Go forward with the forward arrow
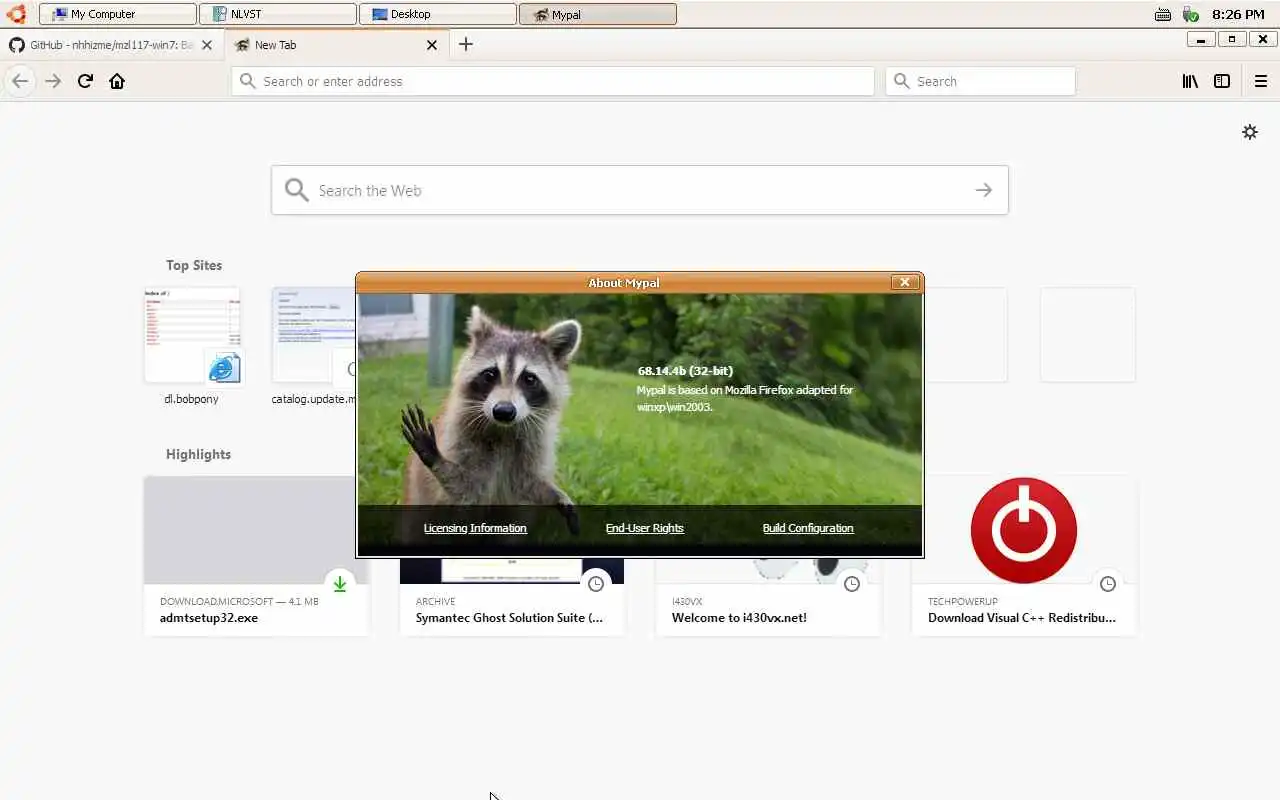 pyautogui.click(x=53, y=81)
